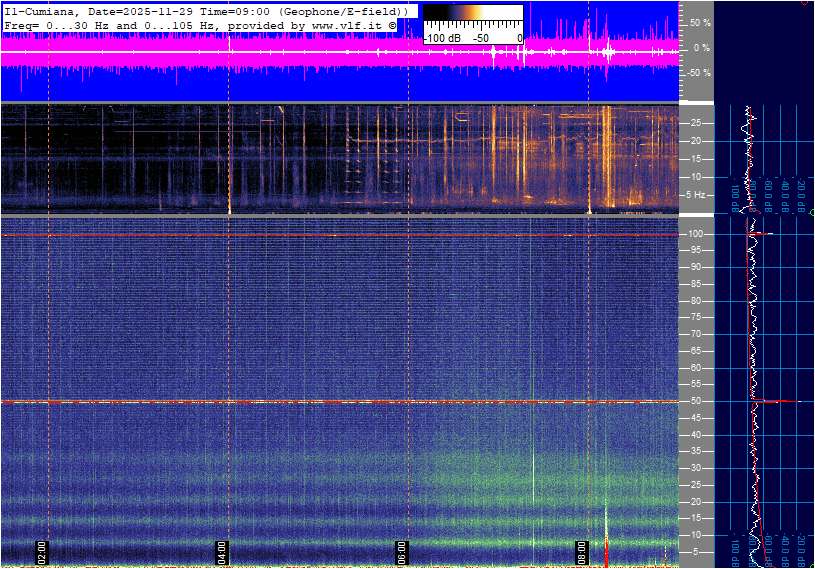The image size is (815, 569).
Task: Select the 04:00 time marker label
Action: point(222,551)
